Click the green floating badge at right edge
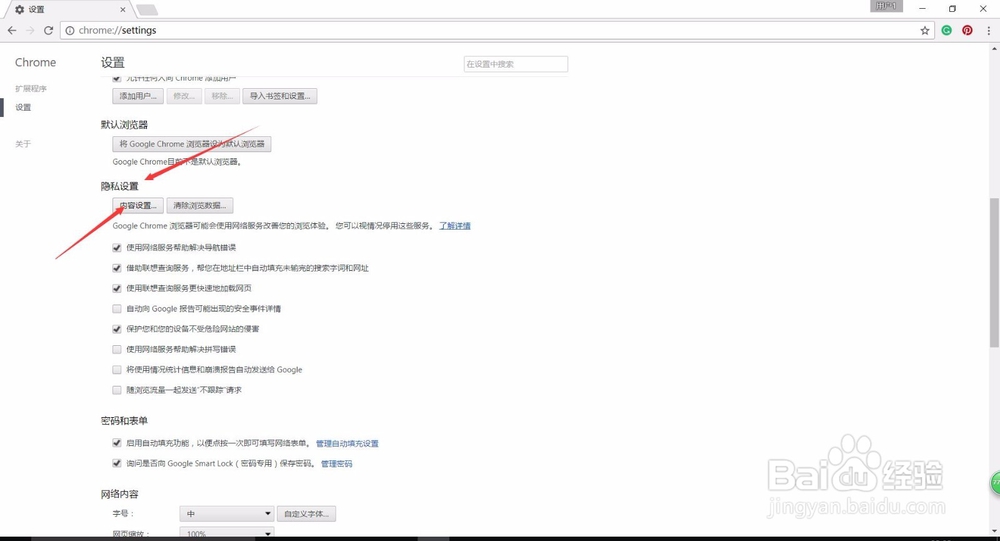This screenshot has height=541, width=1000. [996, 483]
